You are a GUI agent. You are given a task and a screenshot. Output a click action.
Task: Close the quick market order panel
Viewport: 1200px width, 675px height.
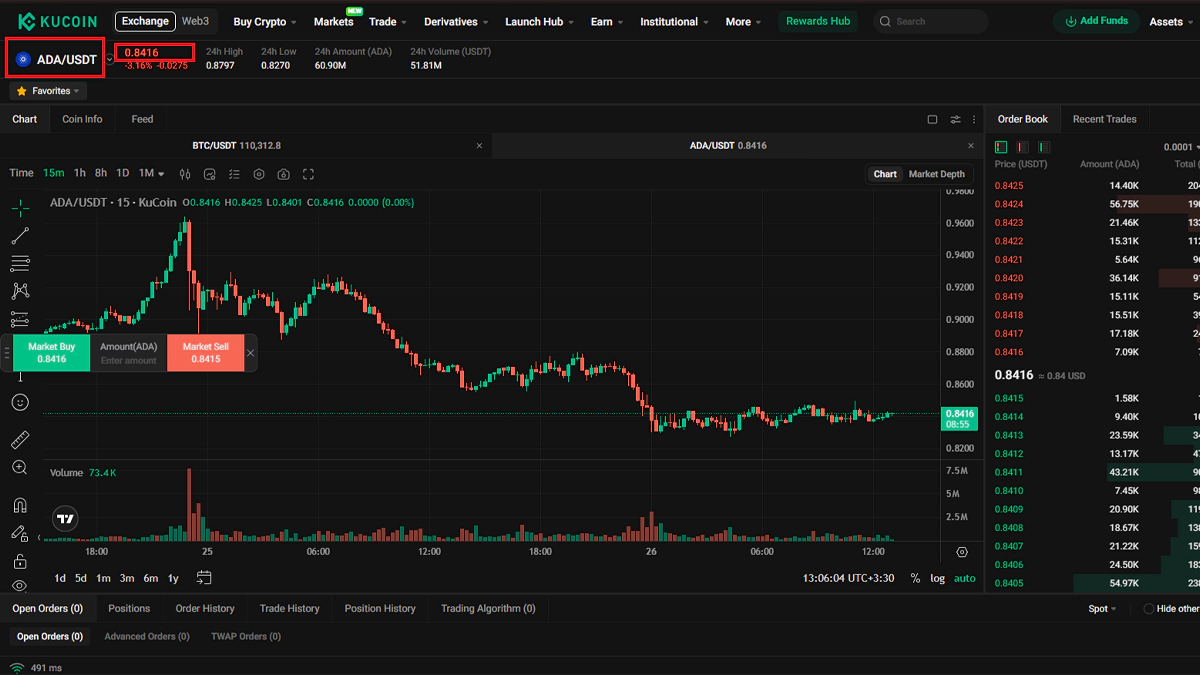coord(250,353)
